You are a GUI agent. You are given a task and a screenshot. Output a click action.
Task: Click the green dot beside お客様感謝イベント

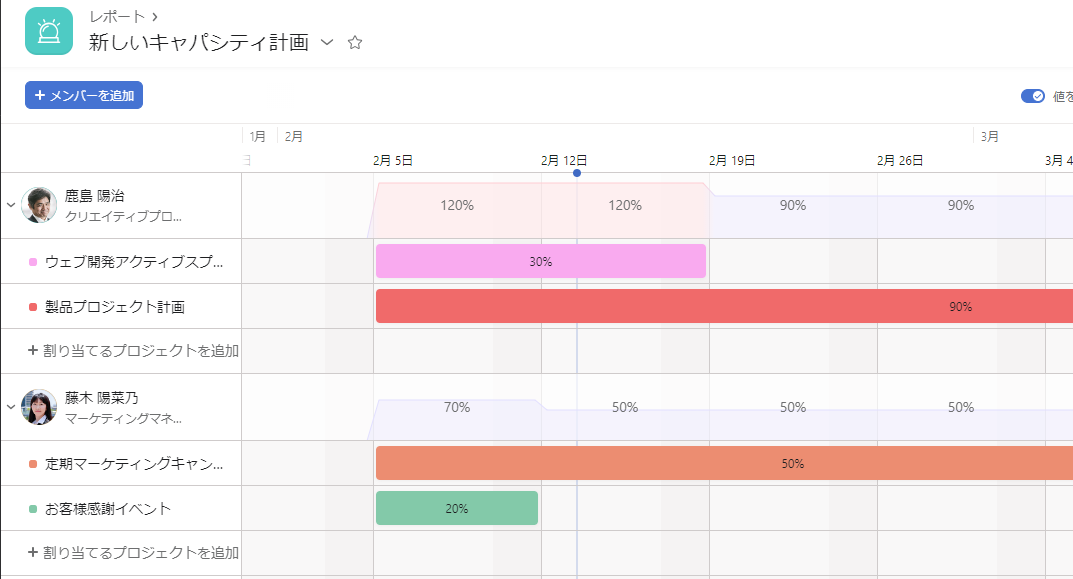click(33, 509)
